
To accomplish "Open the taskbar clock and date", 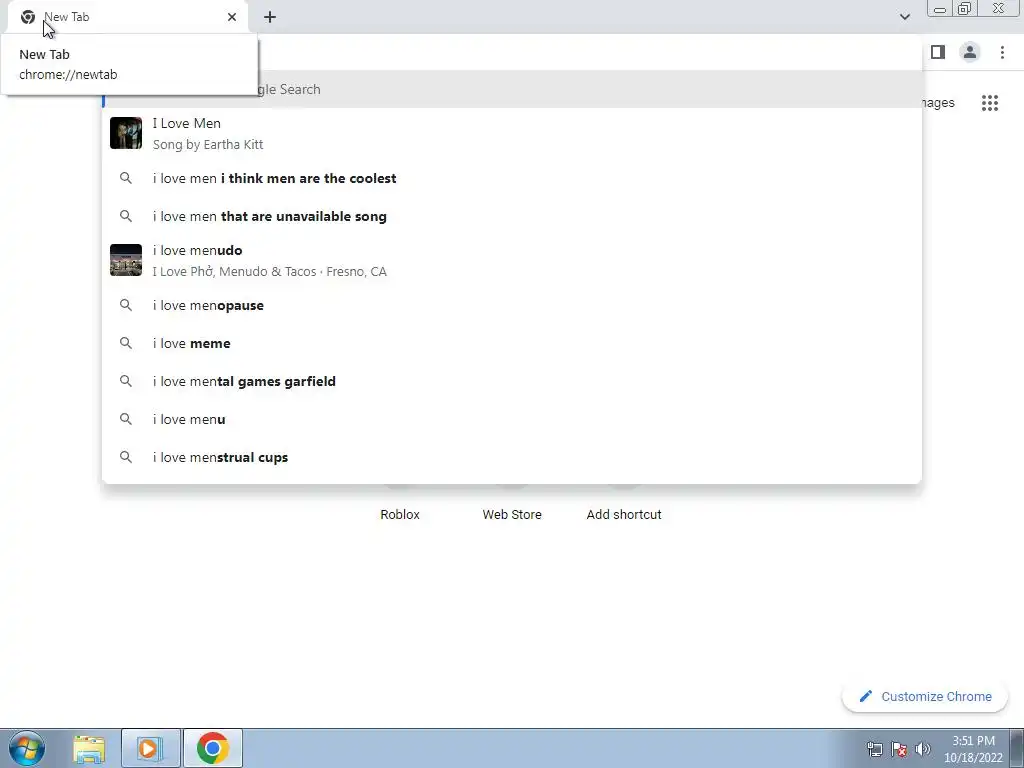I will [x=973, y=749].
